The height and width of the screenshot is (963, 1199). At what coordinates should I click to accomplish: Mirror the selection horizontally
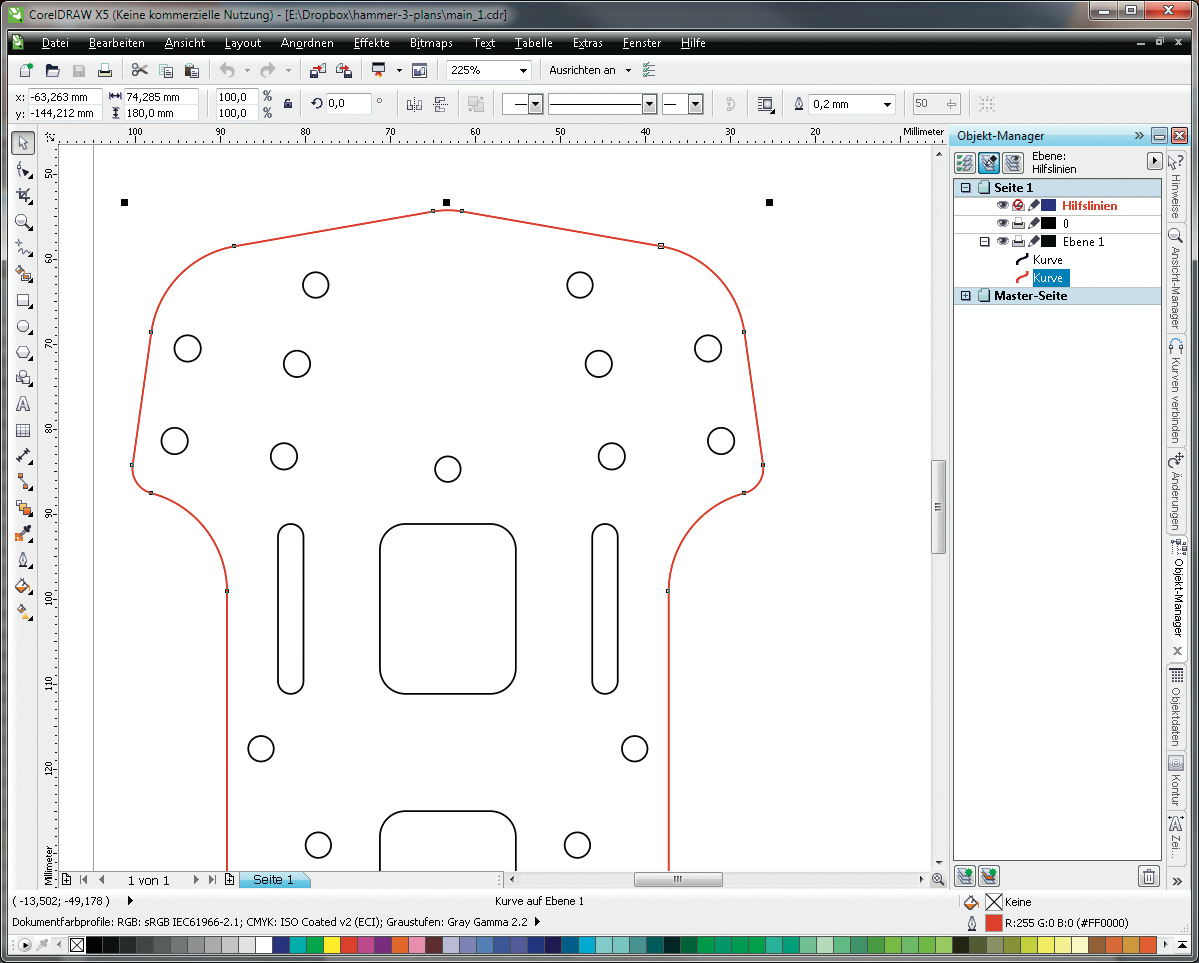(414, 104)
